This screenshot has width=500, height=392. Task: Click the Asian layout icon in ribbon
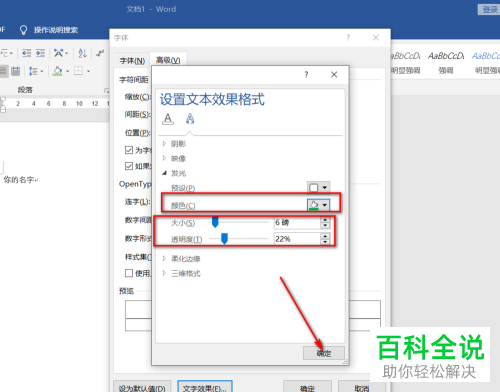[x=58, y=53]
